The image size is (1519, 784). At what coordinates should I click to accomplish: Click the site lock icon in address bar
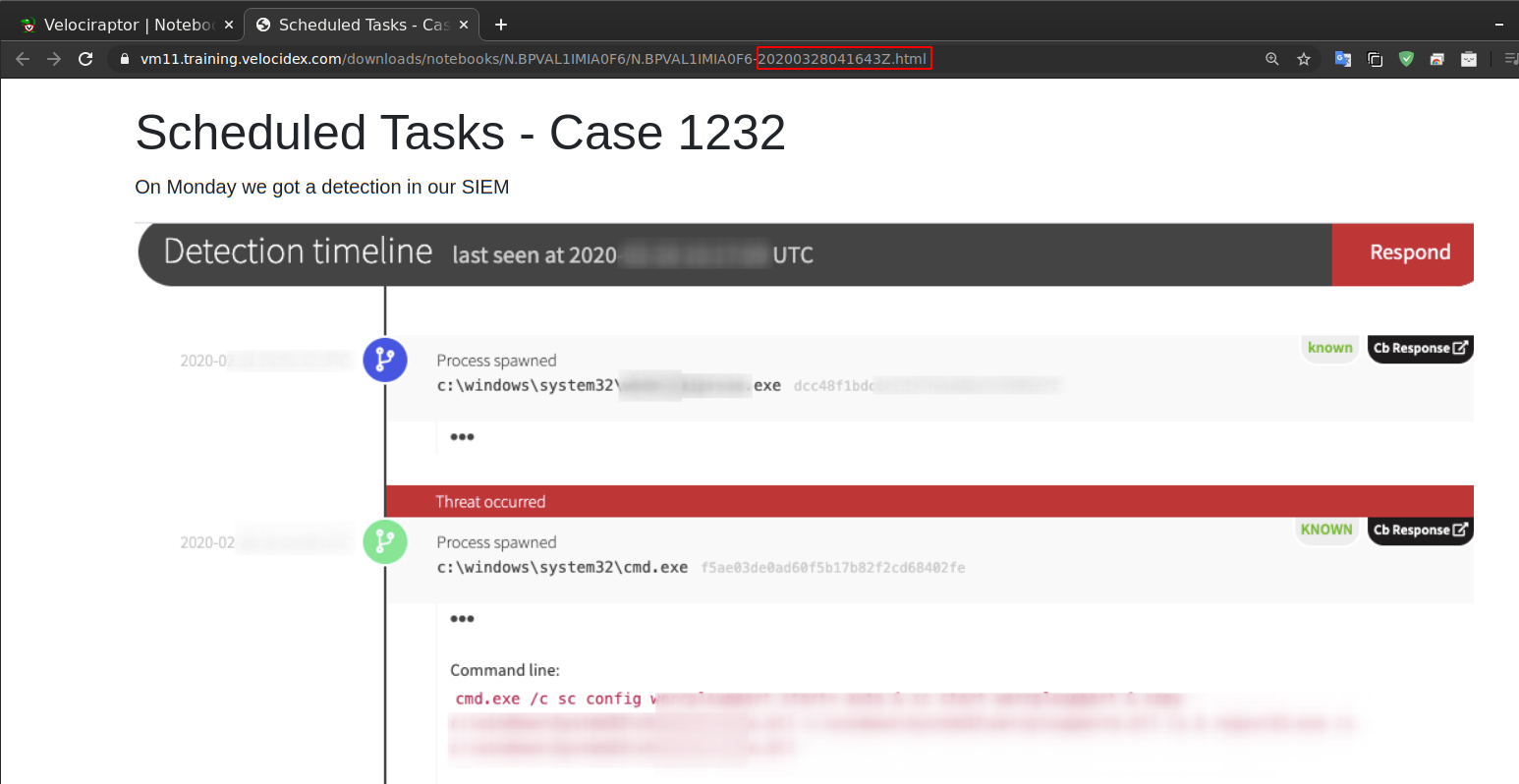[x=124, y=59]
